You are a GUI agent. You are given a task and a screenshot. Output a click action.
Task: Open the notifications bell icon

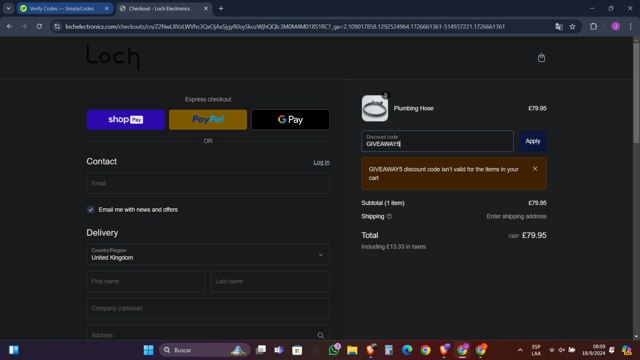click(x=611, y=350)
